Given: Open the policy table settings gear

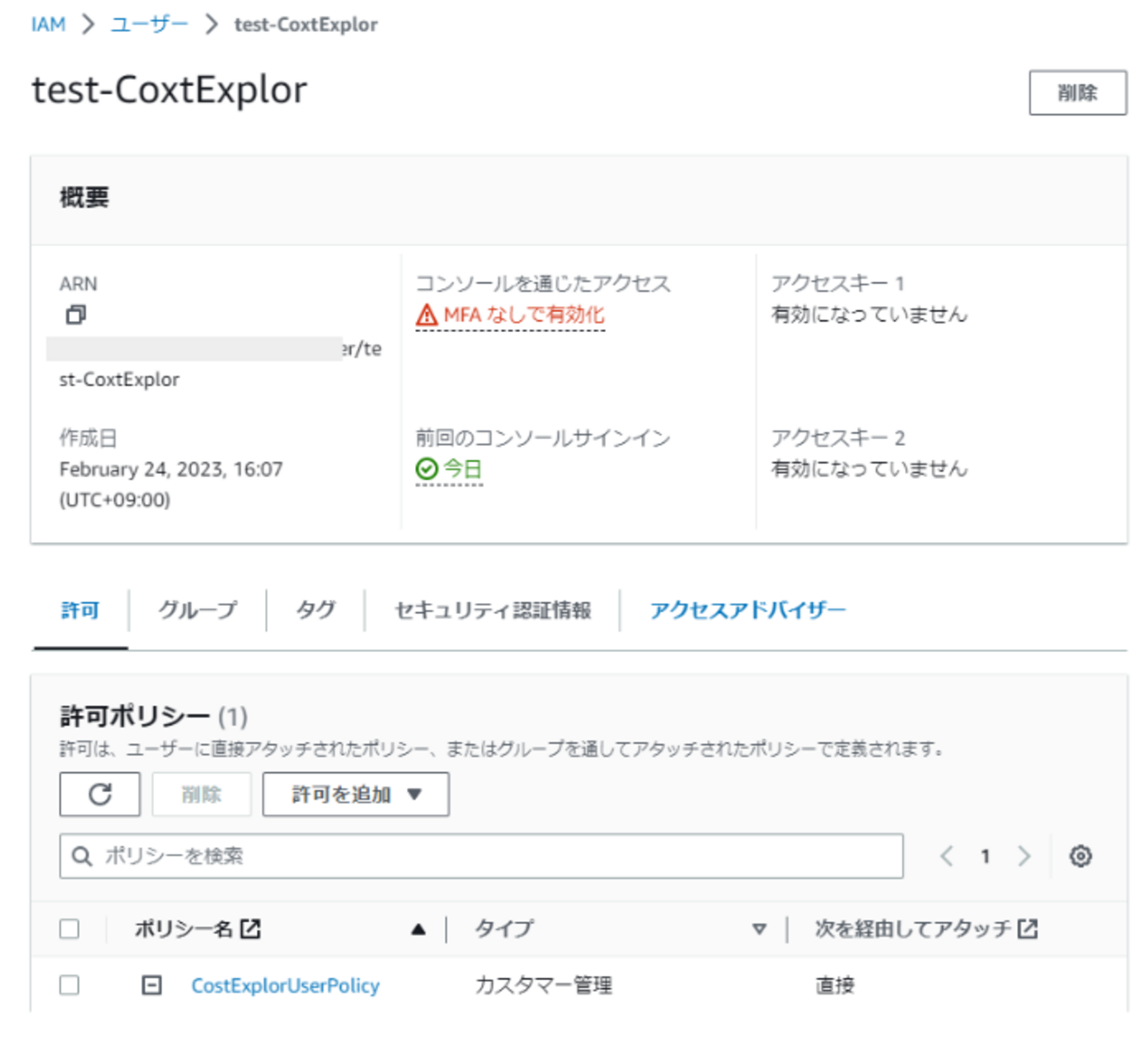Looking at the screenshot, I should pos(1080,856).
